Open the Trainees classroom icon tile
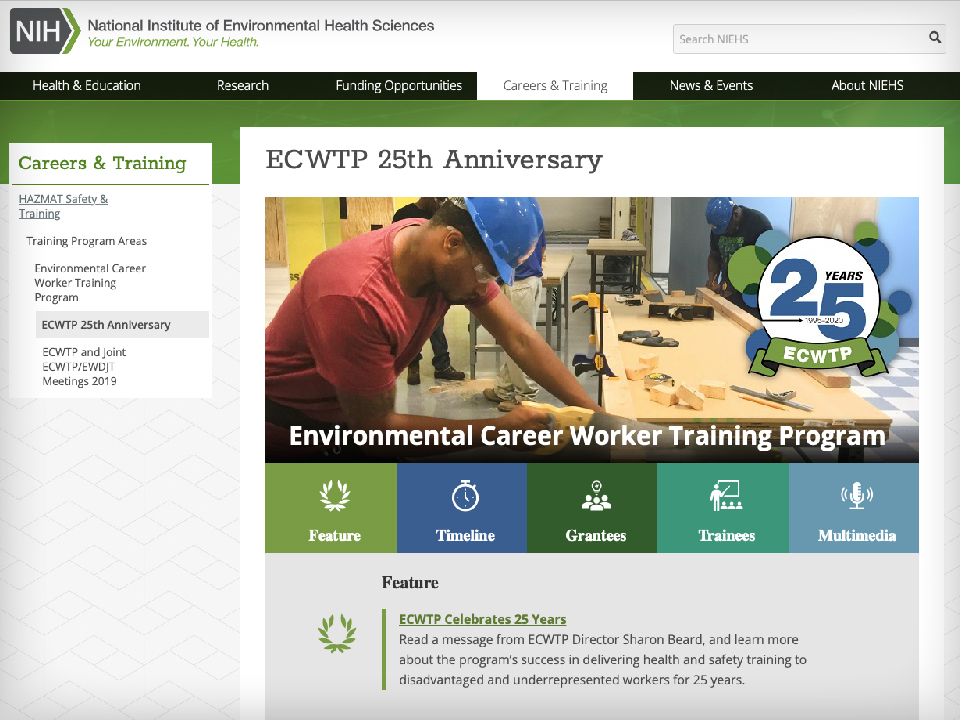 (x=723, y=508)
